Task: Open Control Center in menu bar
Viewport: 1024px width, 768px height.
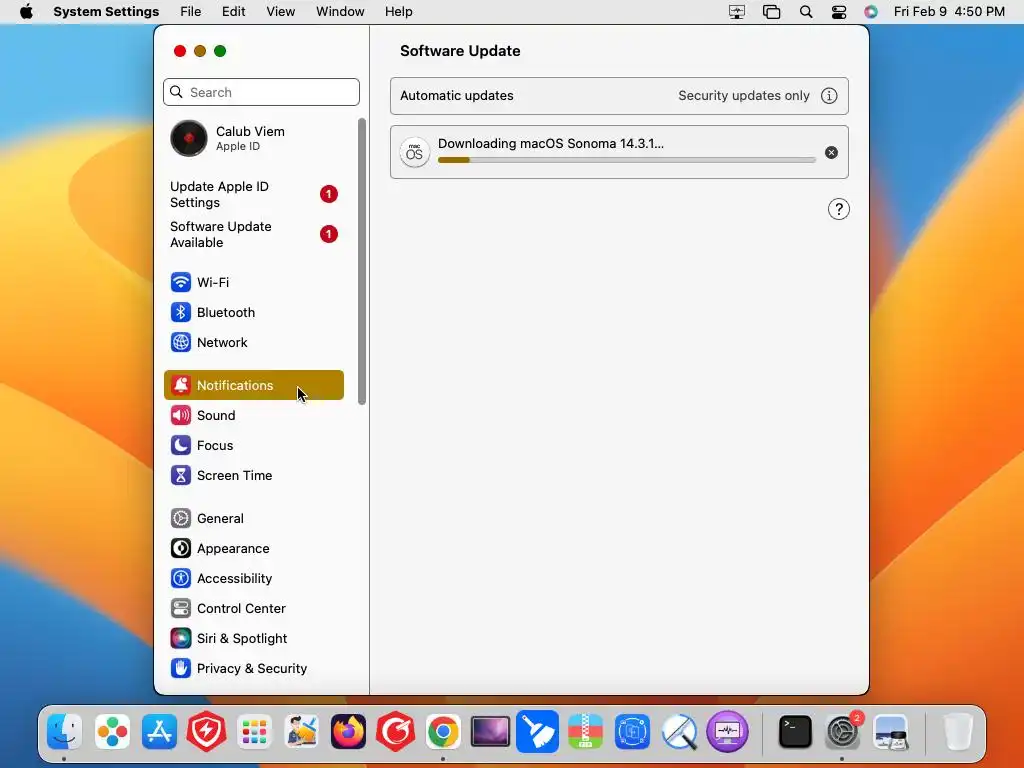Action: pyautogui.click(x=839, y=12)
